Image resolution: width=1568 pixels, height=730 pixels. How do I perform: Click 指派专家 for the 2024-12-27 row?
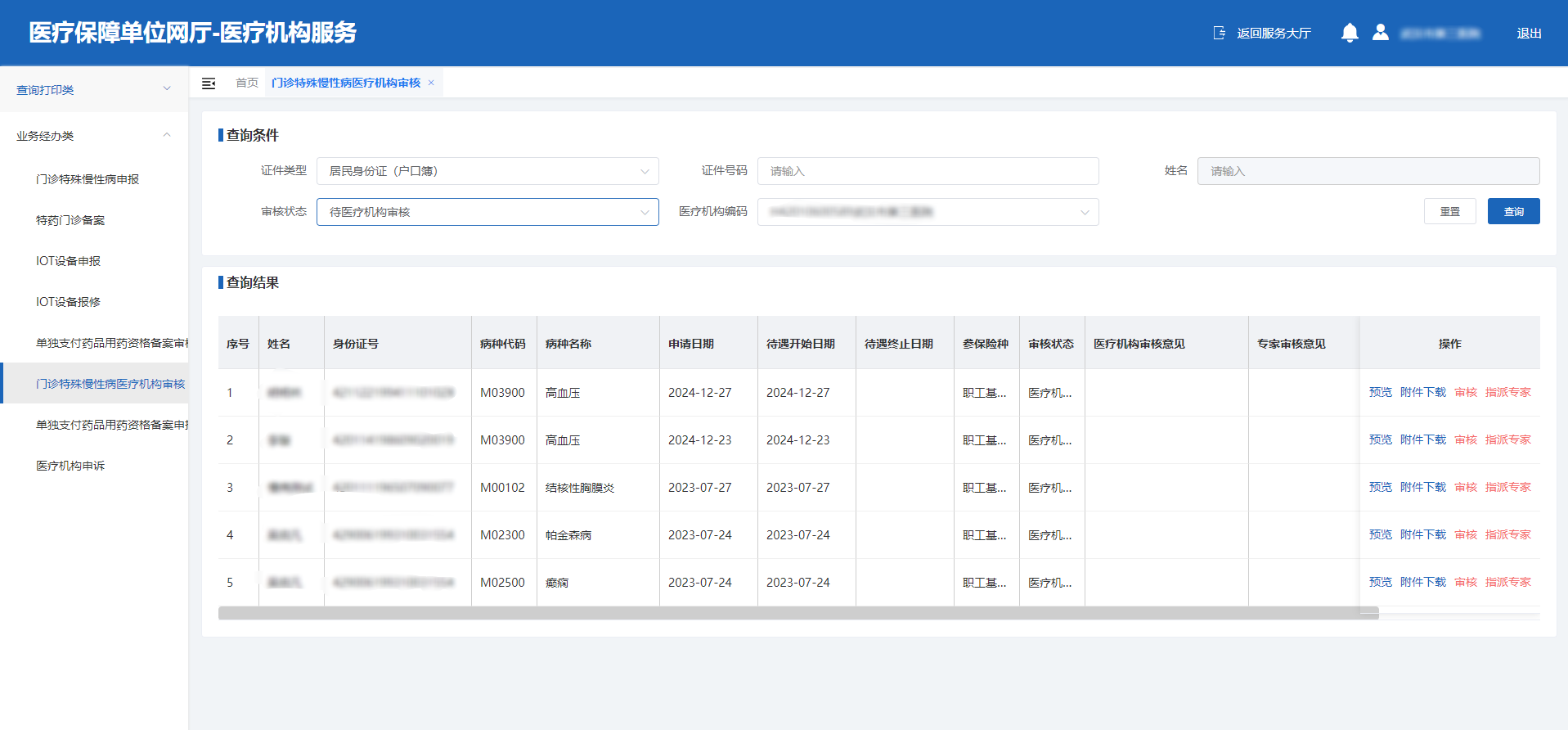point(1508,392)
